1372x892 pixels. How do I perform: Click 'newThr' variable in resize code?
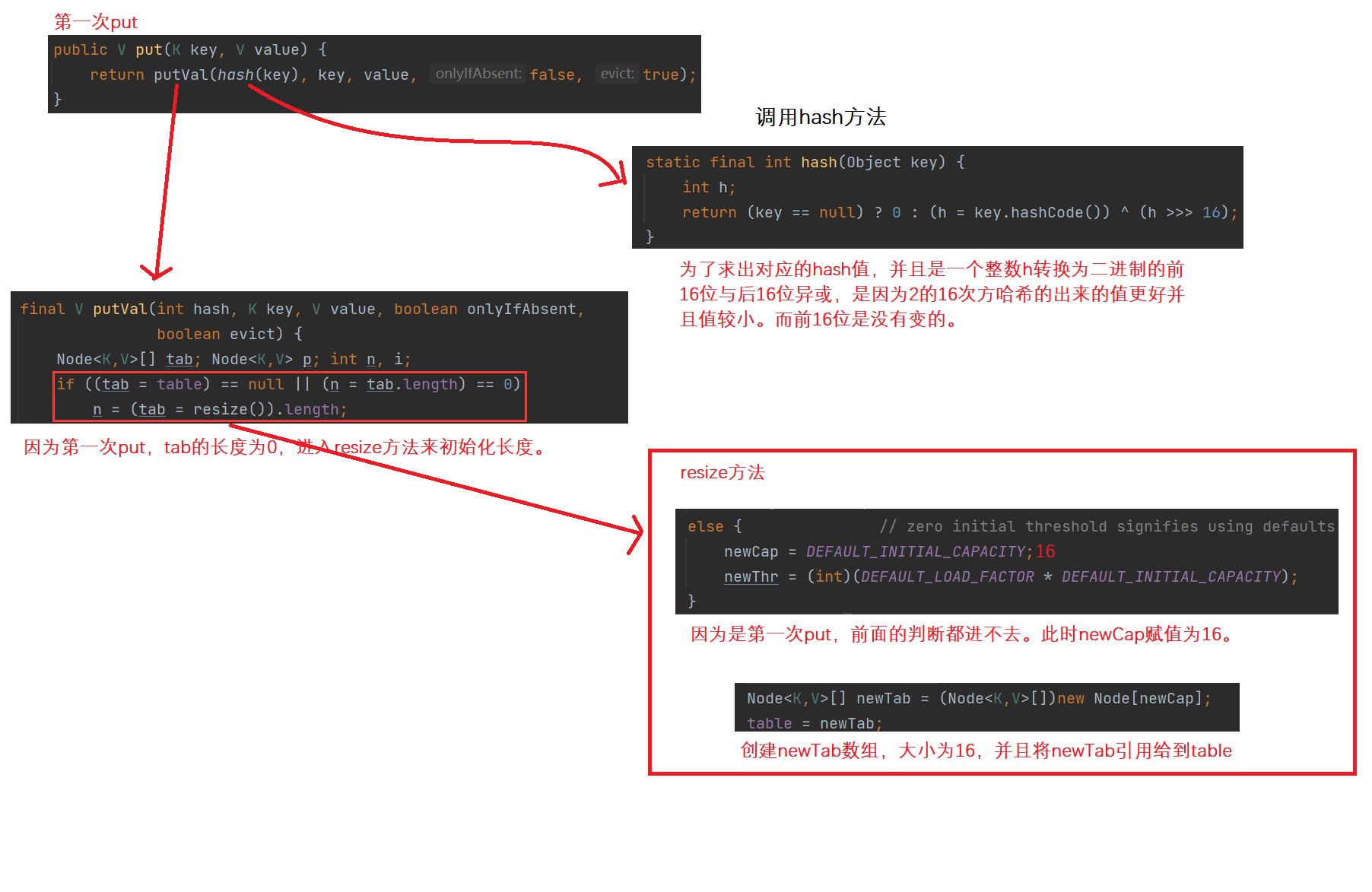pyautogui.click(x=751, y=576)
